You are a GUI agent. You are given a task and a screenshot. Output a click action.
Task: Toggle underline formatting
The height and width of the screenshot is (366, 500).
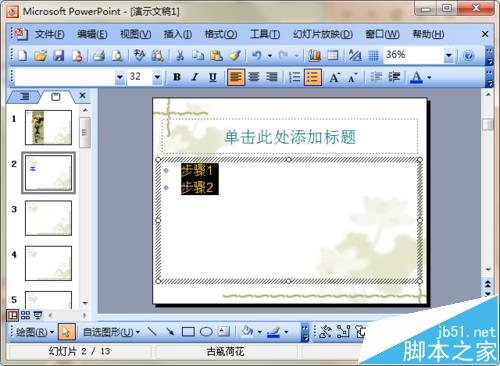[x=213, y=77]
